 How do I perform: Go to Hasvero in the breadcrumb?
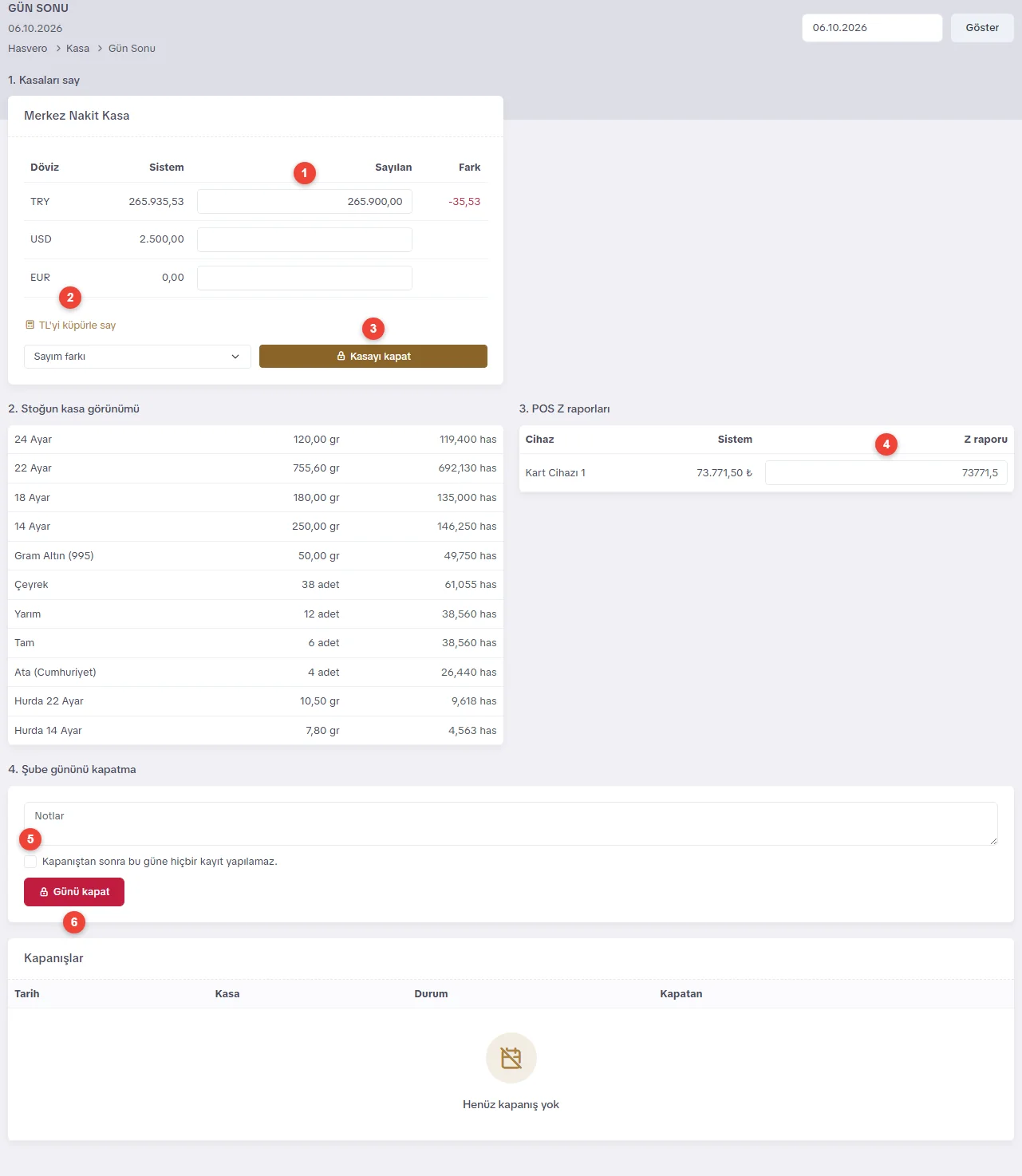click(x=28, y=49)
